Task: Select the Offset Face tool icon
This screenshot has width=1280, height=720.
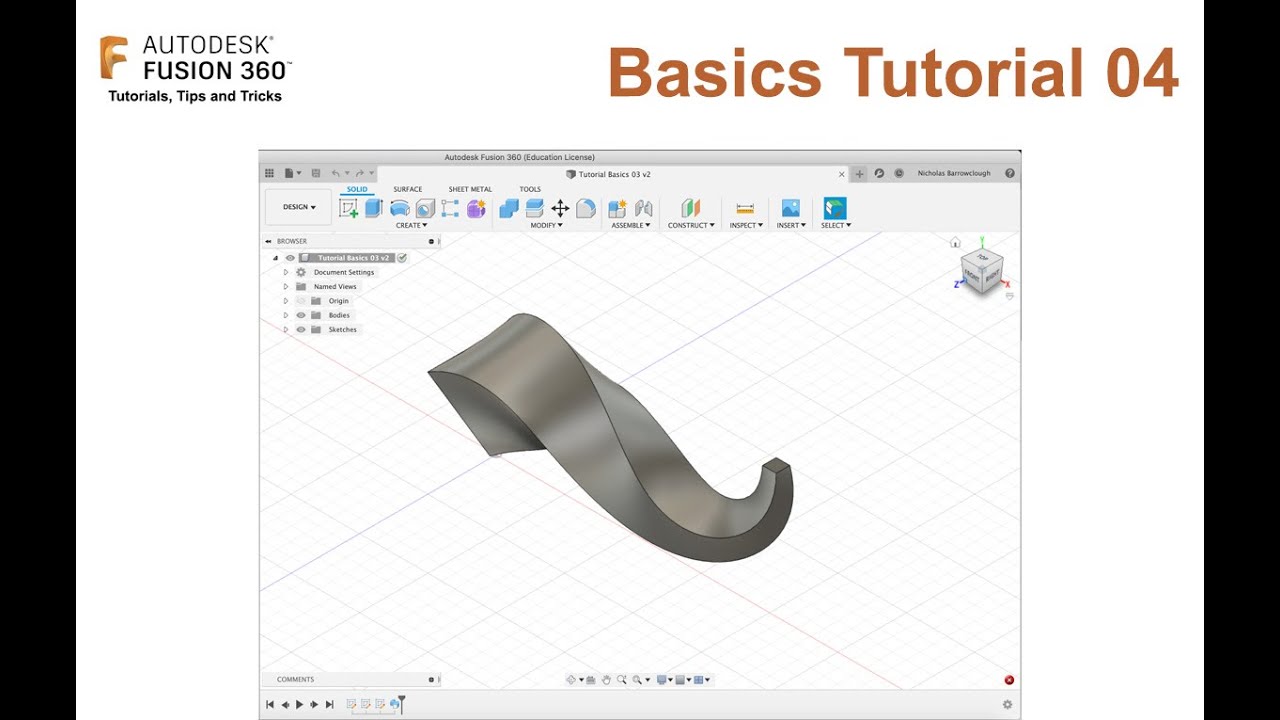Action: click(534, 208)
